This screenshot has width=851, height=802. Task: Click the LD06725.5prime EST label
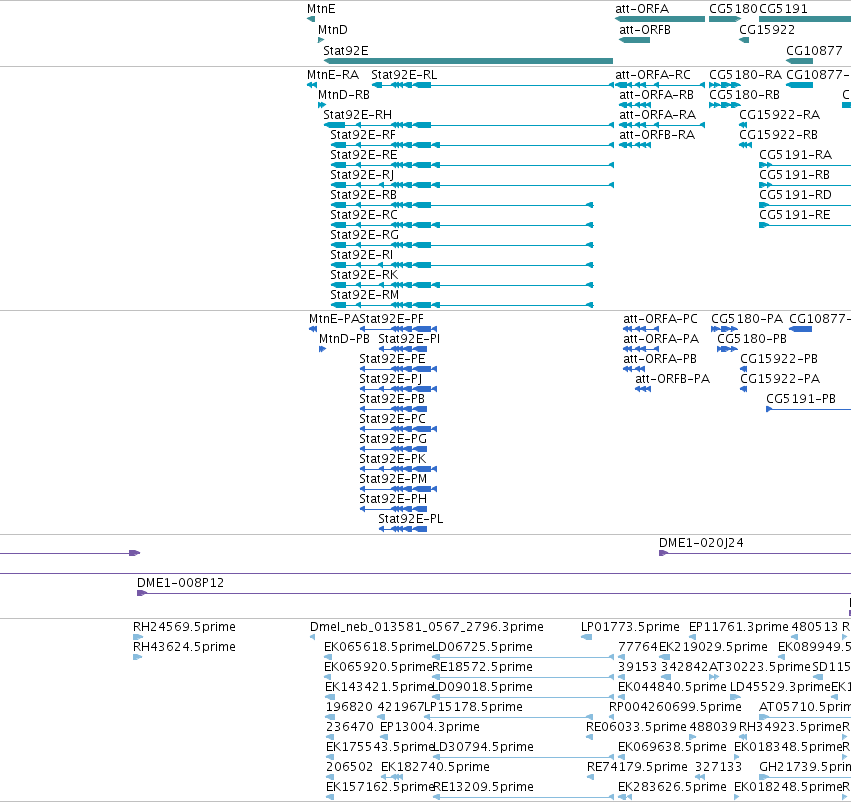482,647
